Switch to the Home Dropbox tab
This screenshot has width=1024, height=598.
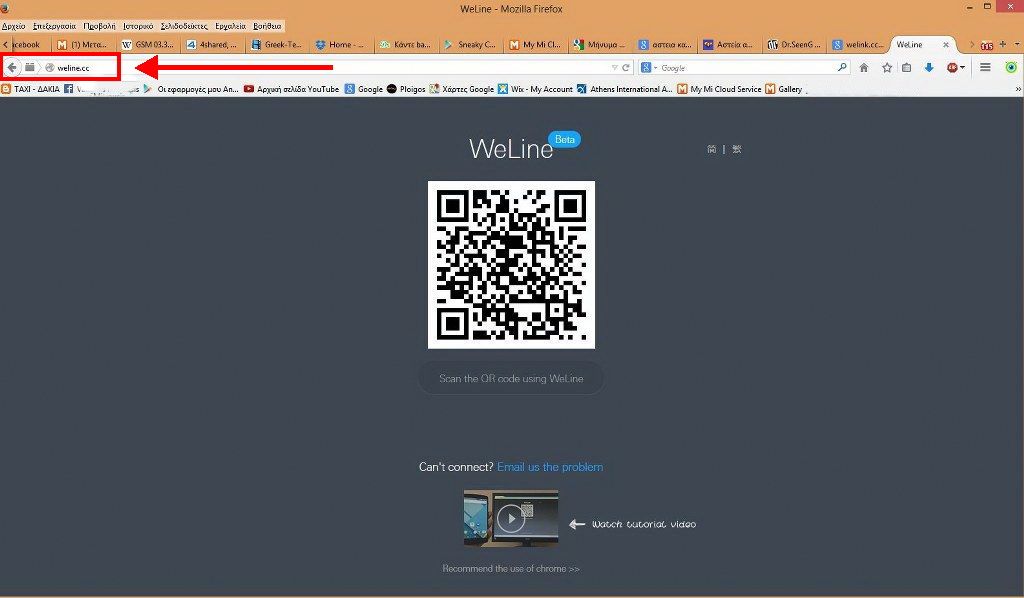coord(341,44)
